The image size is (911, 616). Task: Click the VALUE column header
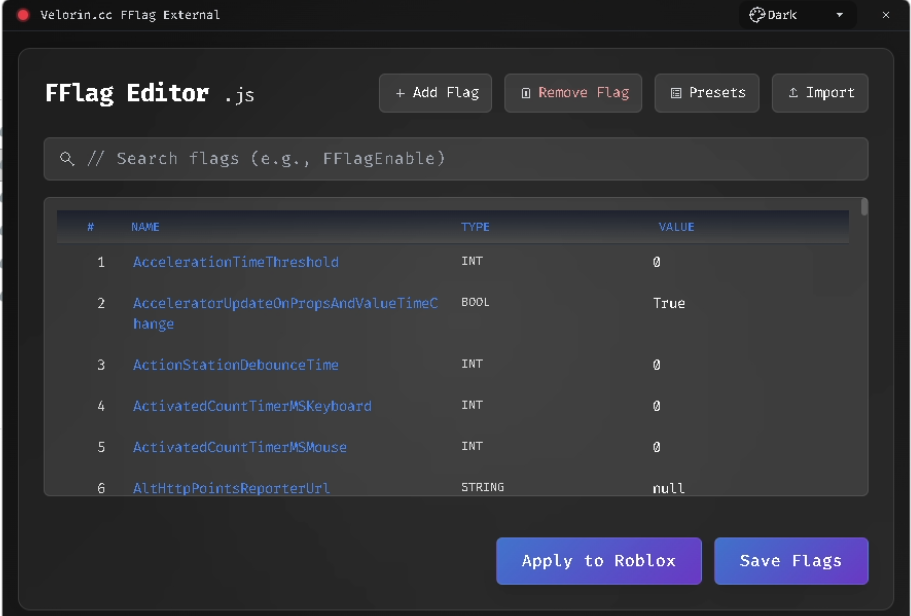[676, 227]
